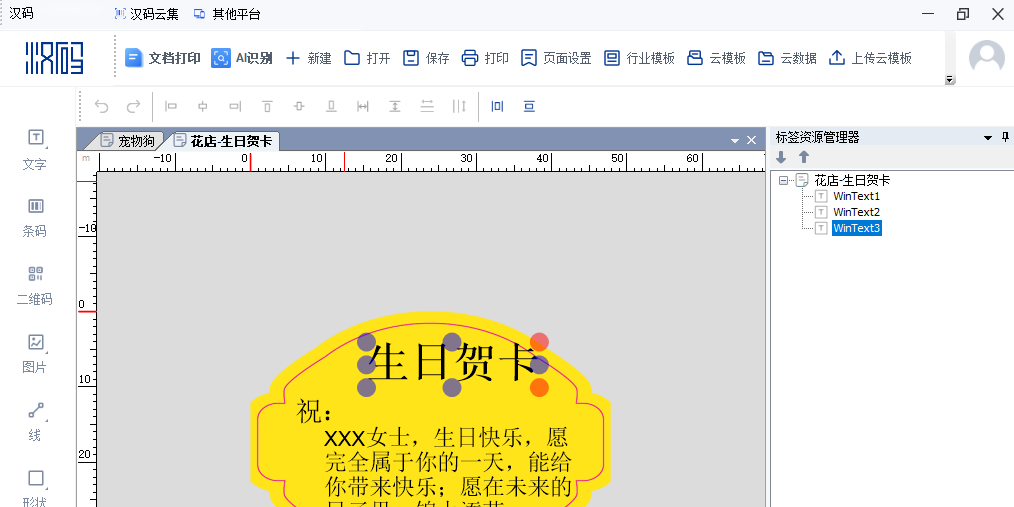The width and height of the screenshot is (1014, 507).
Task: Center object vertically on the label
Action: click(x=529, y=107)
